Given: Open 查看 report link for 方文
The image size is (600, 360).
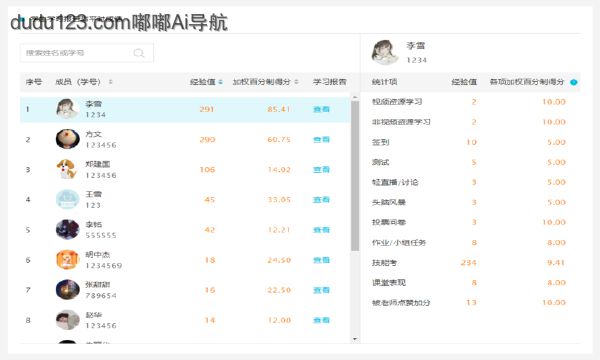Looking at the screenshot, I should tap(321, 140).
